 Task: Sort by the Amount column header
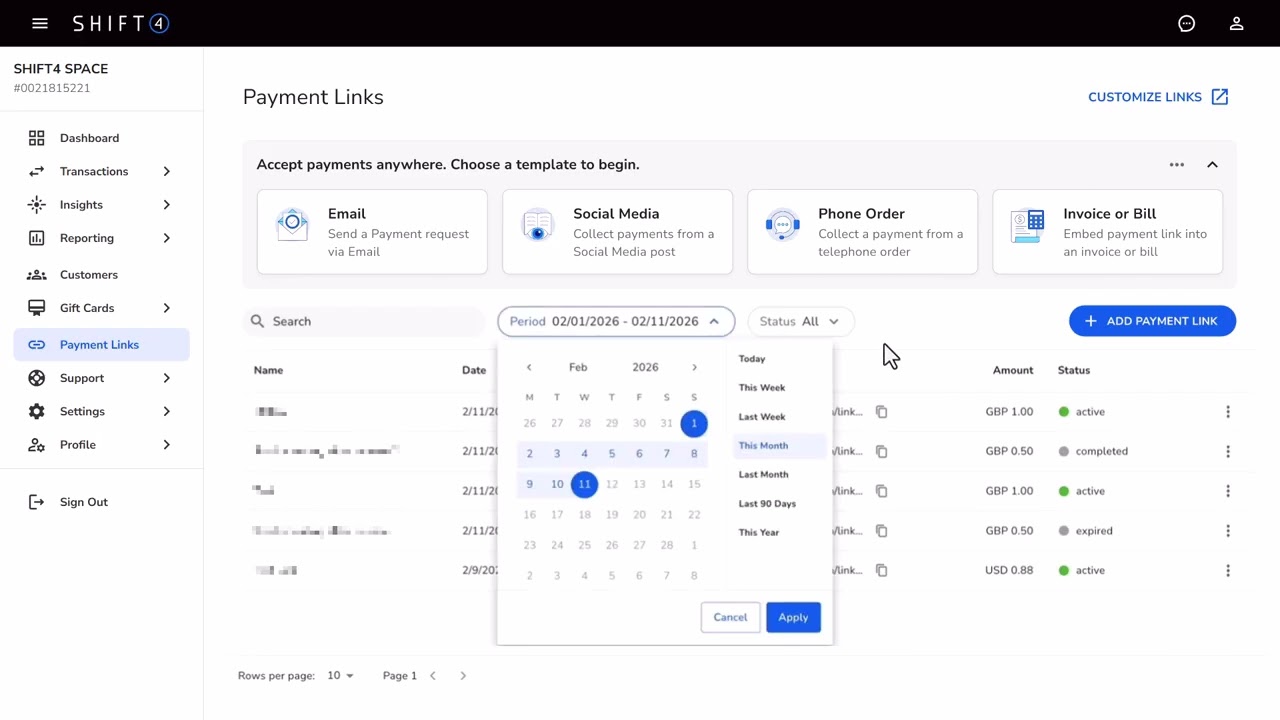(1013, 370)
